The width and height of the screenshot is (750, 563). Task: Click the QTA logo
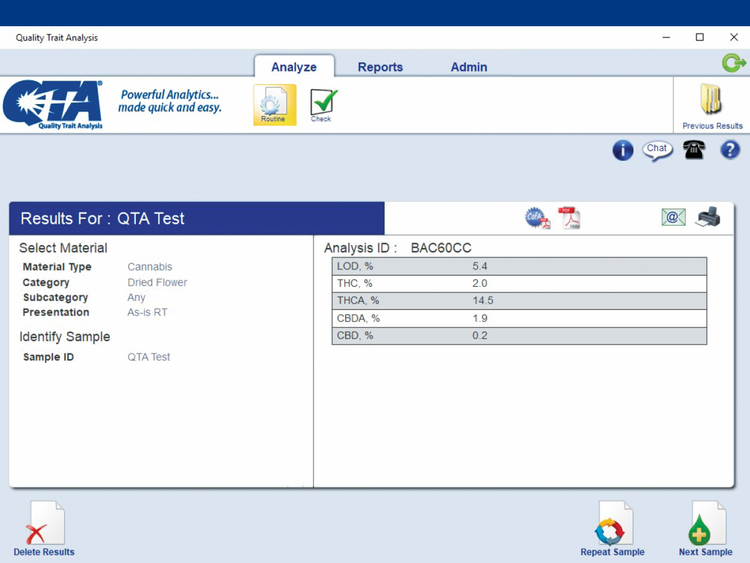pos(53,105)
